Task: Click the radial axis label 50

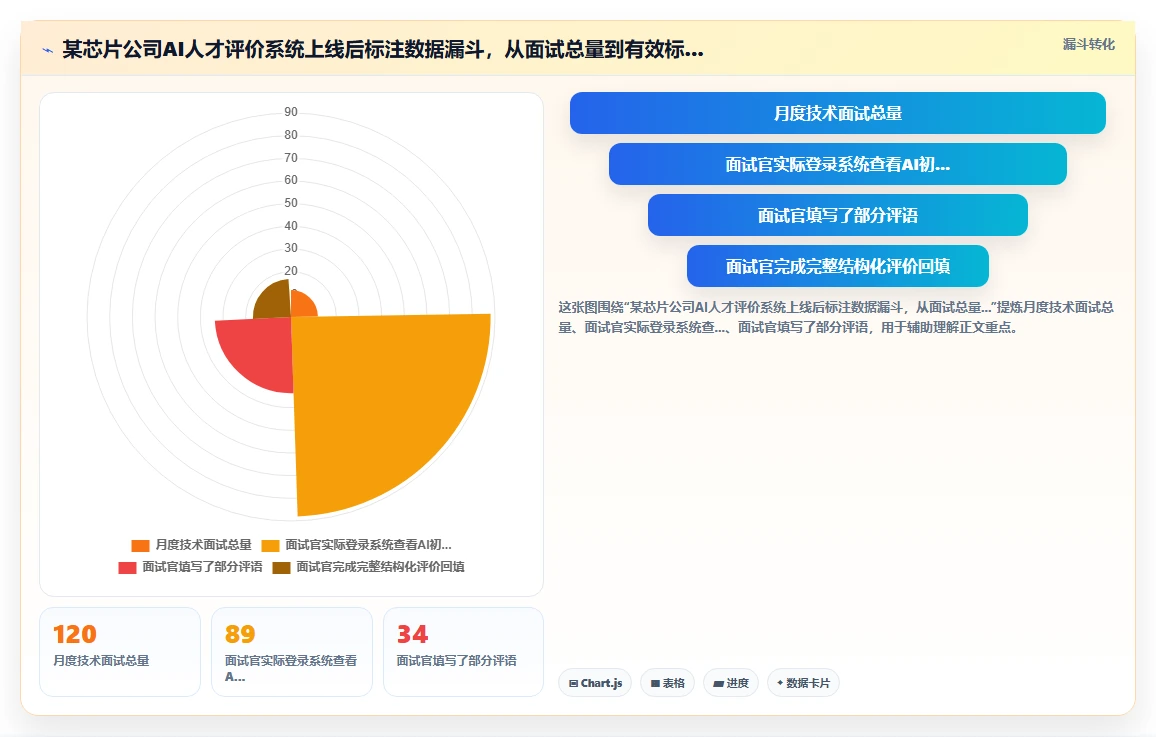Action: [x=291, y=203]
